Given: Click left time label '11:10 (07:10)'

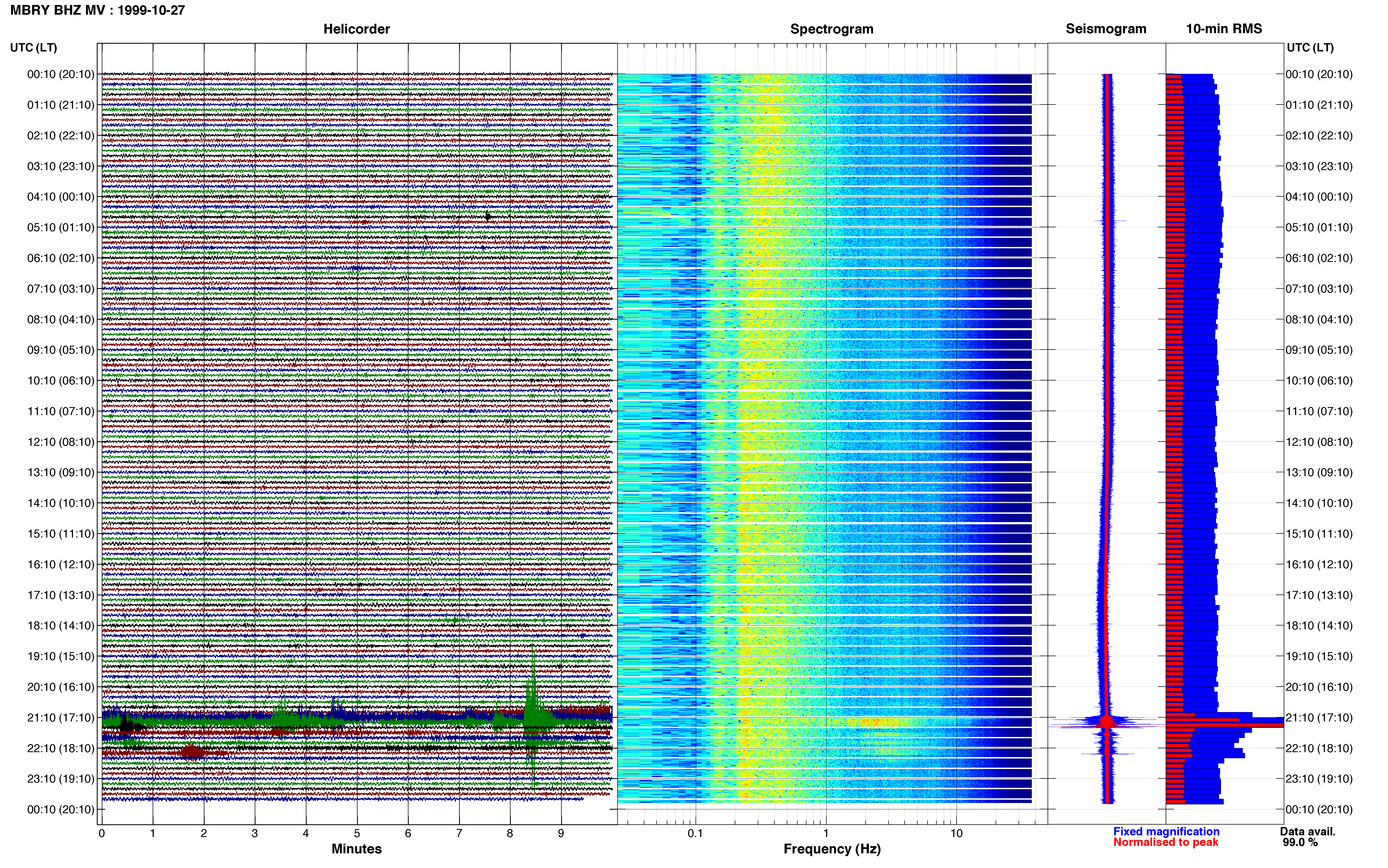Looking at the screenshot, I should coord(61,411).
